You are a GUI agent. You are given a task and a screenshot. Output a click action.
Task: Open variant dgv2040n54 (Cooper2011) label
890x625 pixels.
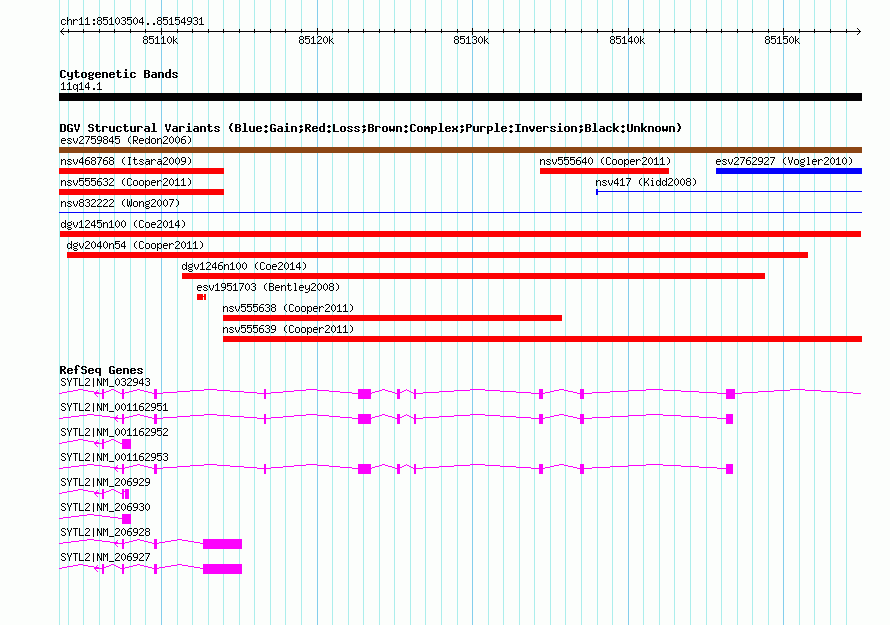(135, 245)
